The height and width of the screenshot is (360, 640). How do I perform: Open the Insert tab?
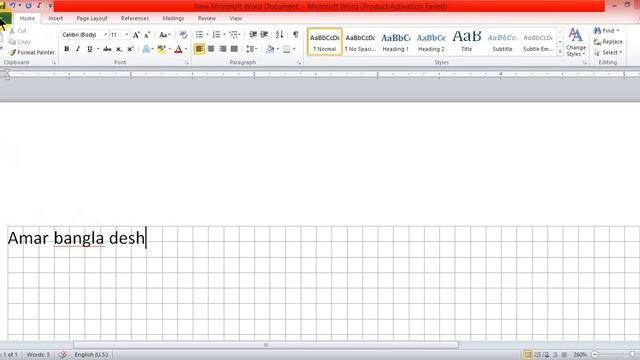coord(56,18)
